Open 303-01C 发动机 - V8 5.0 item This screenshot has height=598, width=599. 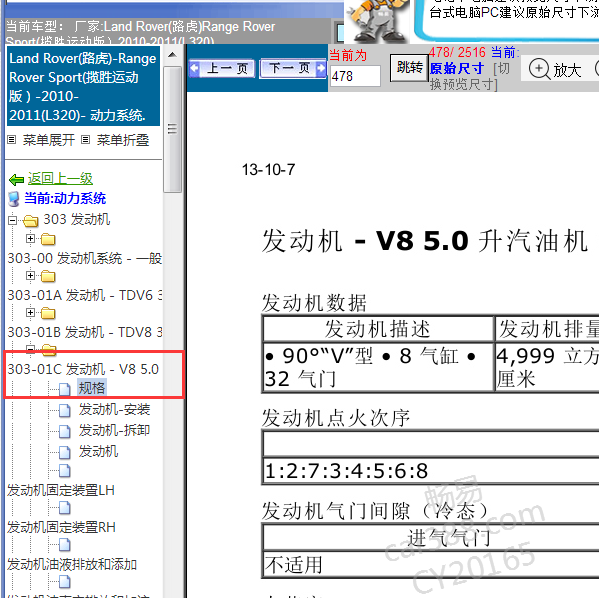click(x=83, y=369)
